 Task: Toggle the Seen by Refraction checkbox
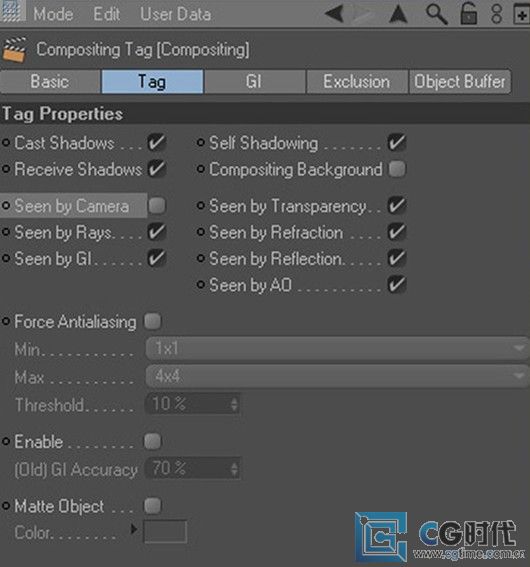(x=397, y=232)
